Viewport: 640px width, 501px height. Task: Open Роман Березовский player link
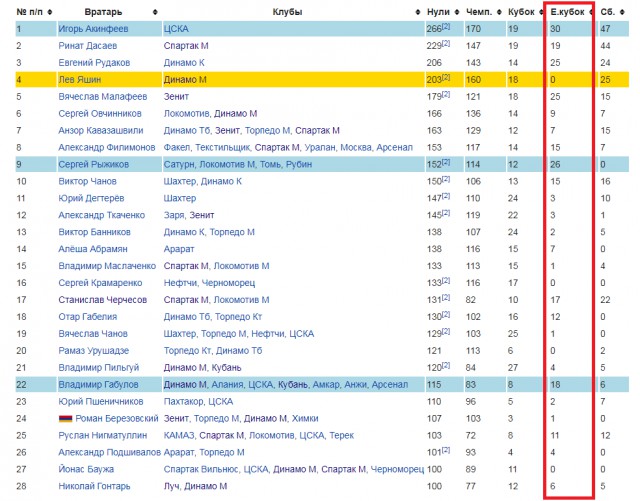point(117,419)
